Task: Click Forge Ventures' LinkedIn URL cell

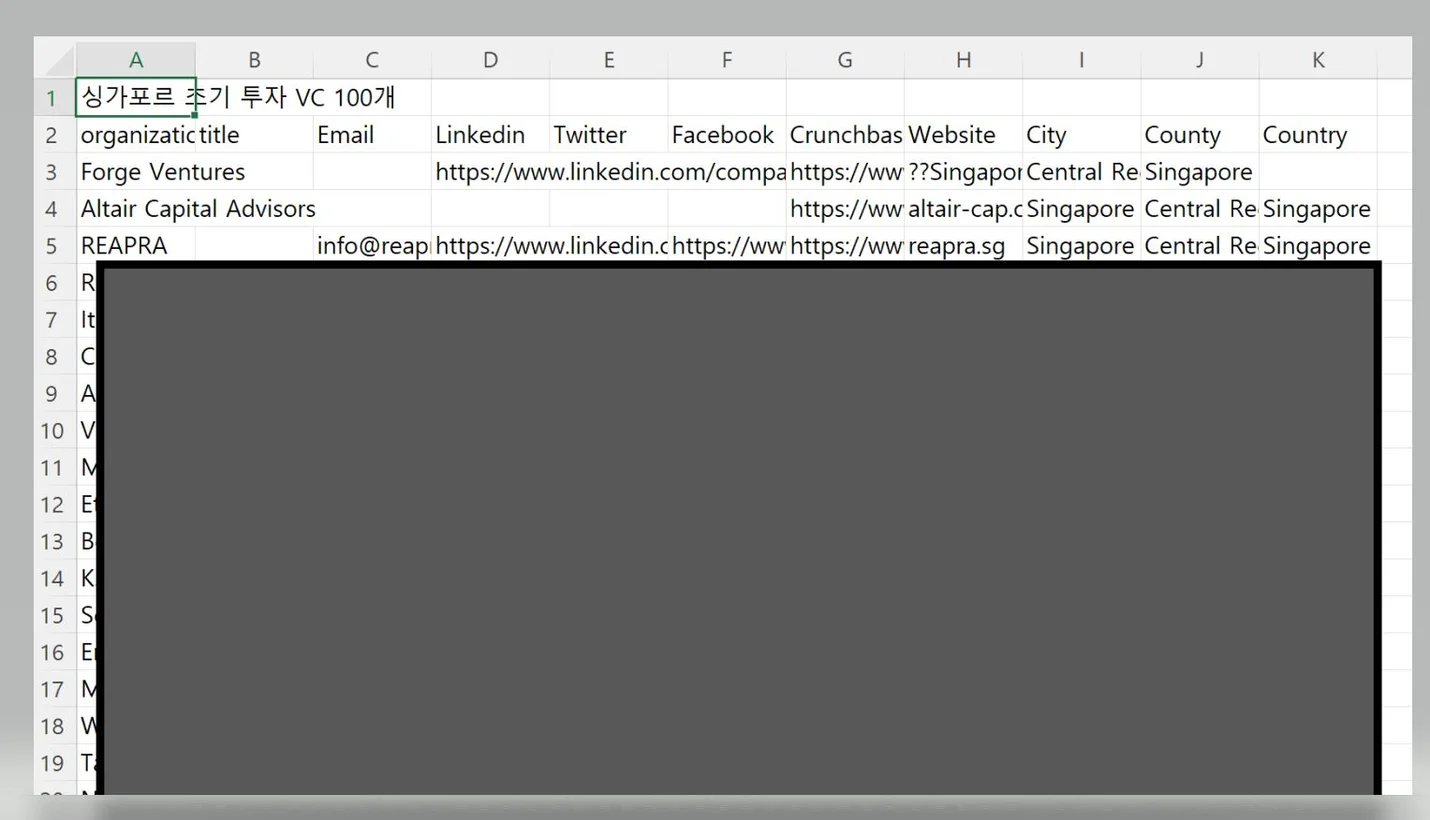Action: 490,171
